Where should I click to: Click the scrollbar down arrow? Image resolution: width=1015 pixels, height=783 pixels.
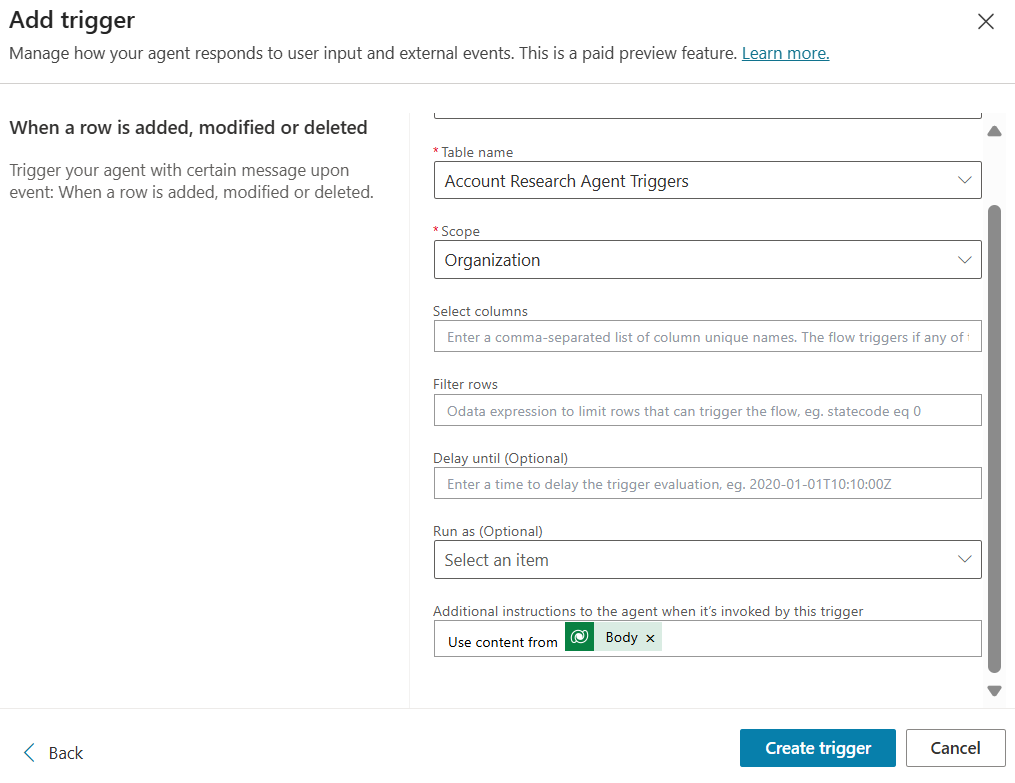tap(994, 690)
